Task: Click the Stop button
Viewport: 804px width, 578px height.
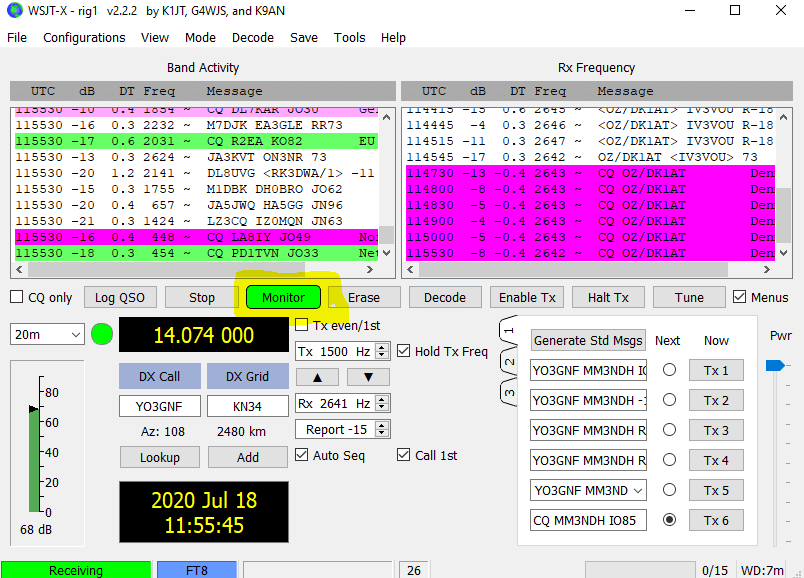Action: (x=202, y=297)
